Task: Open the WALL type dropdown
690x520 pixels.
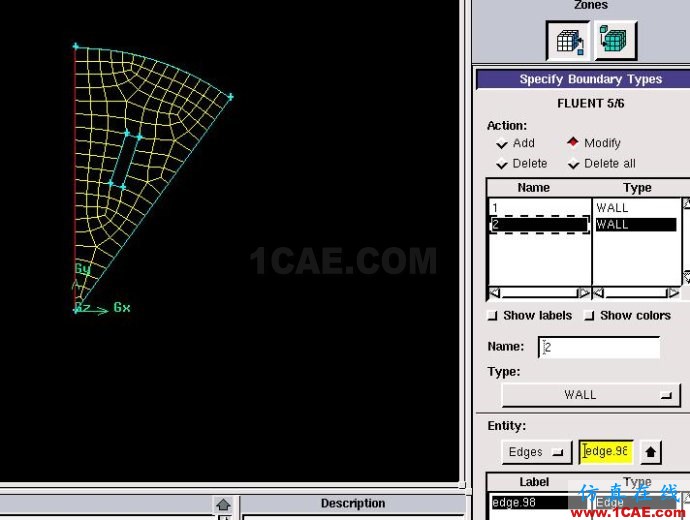Action: pyautogui.click(x=591, y=395)
